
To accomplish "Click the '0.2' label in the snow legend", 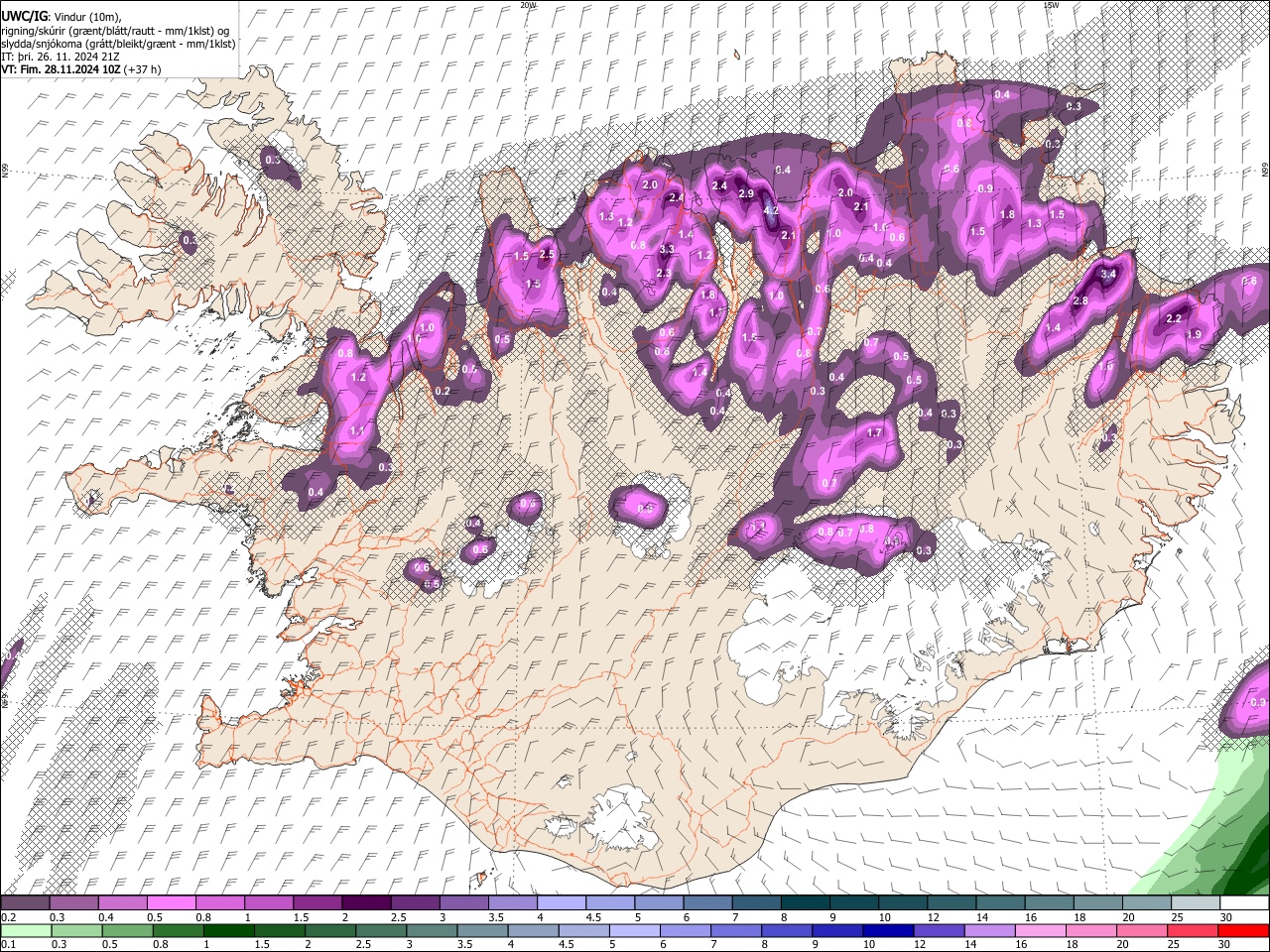I will pos(8,917).
